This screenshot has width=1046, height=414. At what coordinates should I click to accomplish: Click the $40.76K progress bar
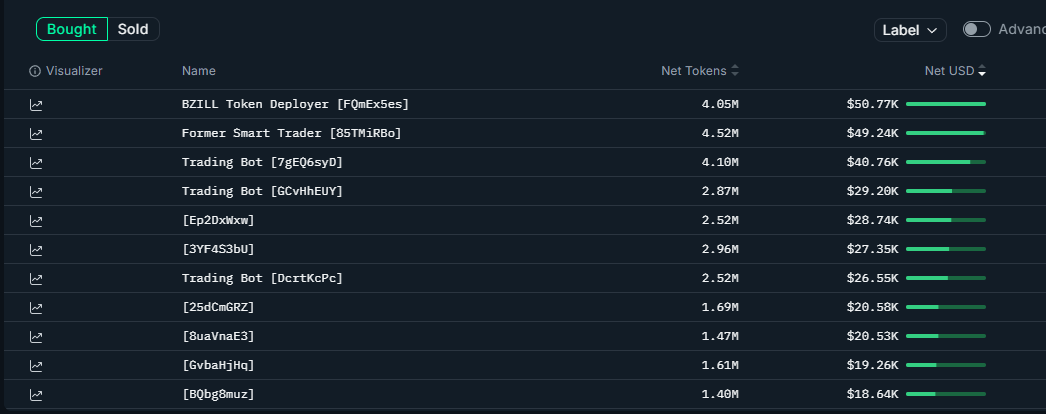point(946,162)
